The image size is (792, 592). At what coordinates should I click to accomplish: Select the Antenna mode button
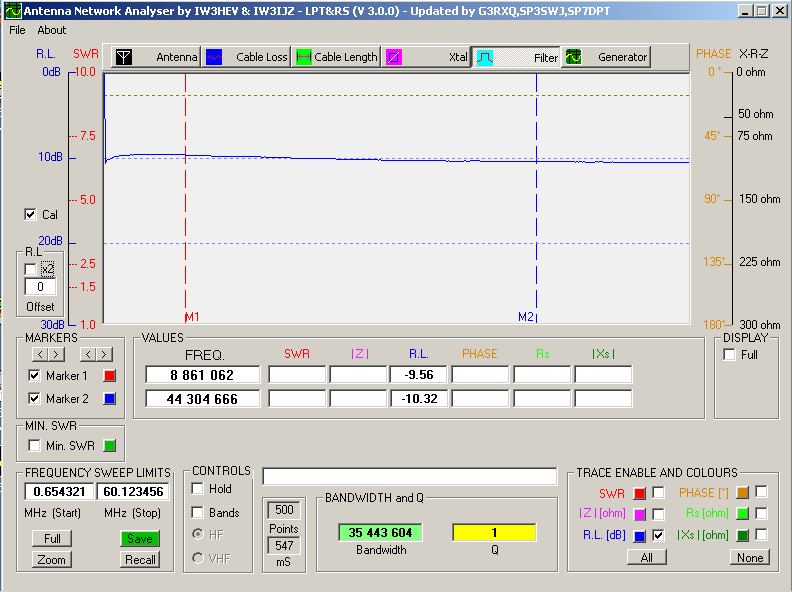pyautogui.click(x=154, y=57)
